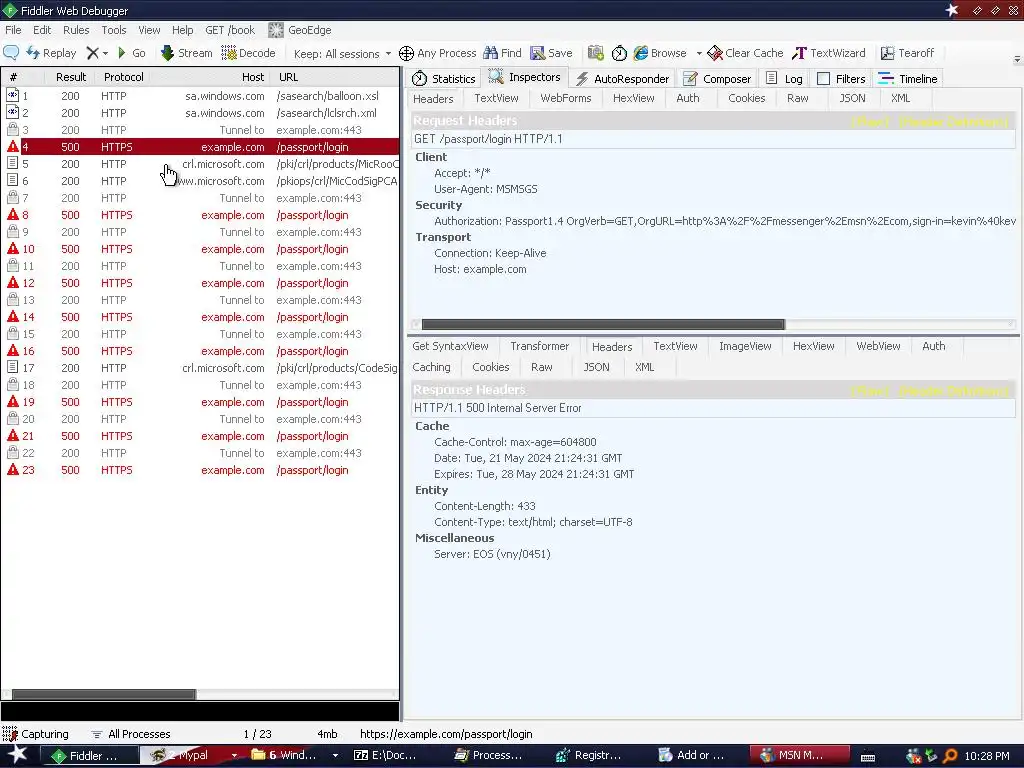Click the Remove X toolbar icon
Viewport: 1024px width, 768px height.
click(93, 53)
